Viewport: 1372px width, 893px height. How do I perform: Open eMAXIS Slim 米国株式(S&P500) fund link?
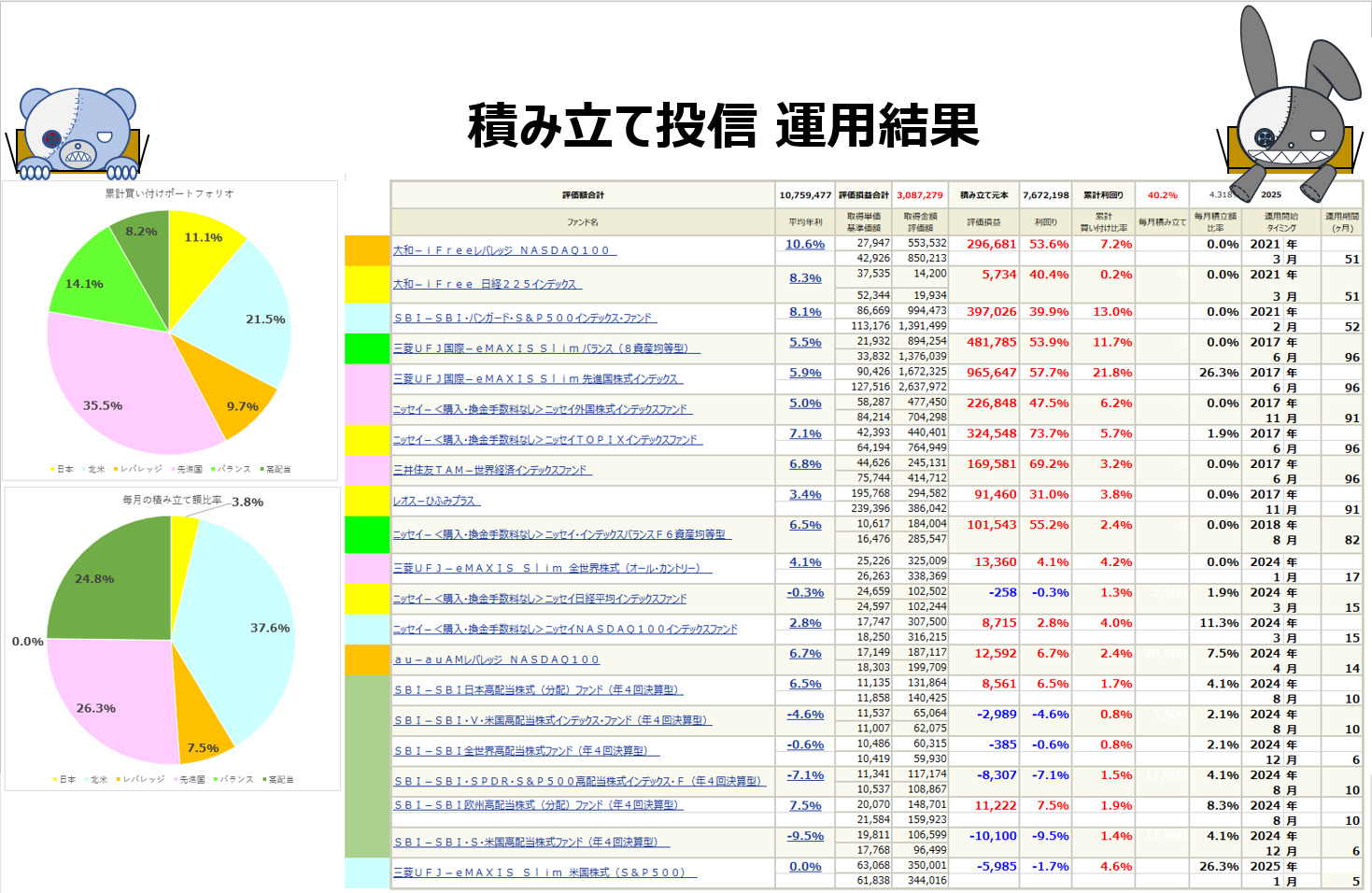point(544,872)
